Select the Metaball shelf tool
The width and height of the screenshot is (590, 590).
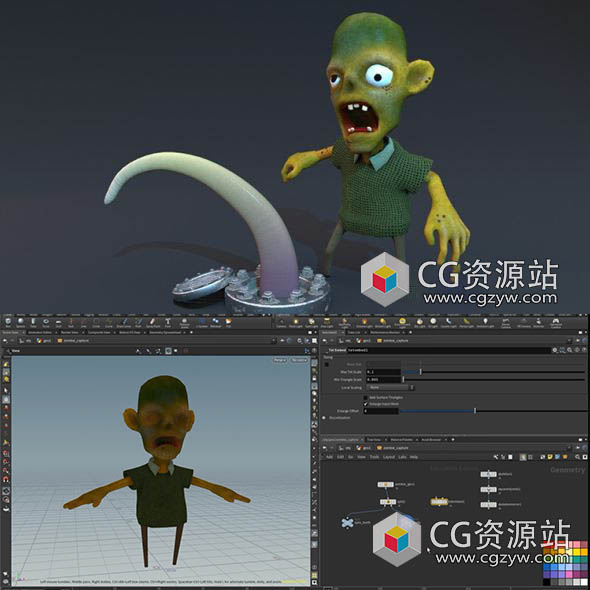coord(215,323)
